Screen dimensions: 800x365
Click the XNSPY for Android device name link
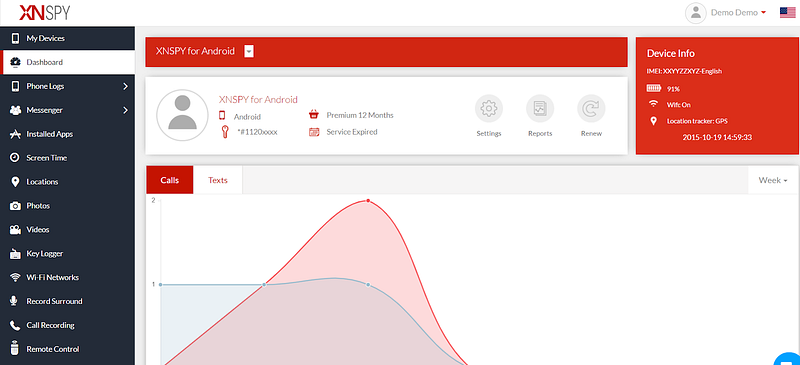tap(258, 100)
